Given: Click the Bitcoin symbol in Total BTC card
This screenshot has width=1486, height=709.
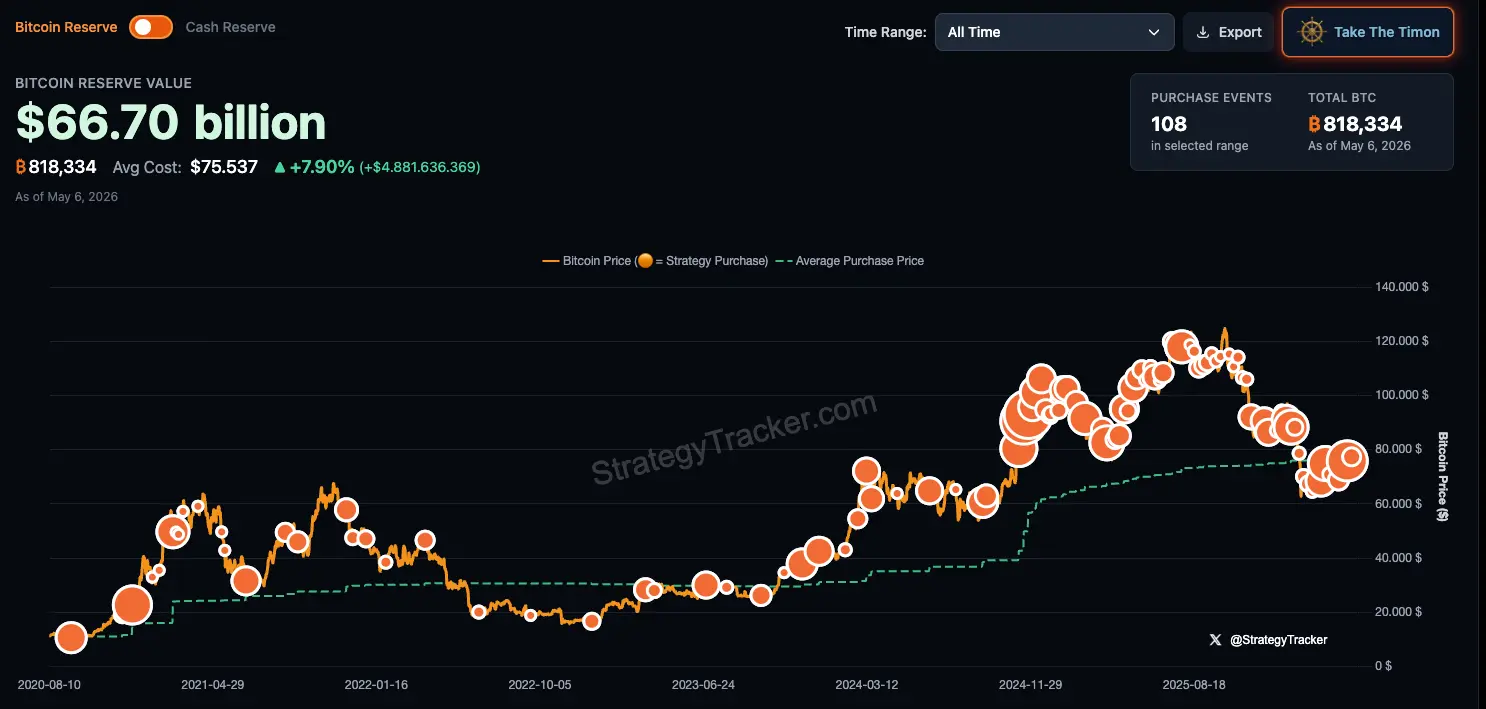Looking at the screenshot, I should (x=1314, y=124).
